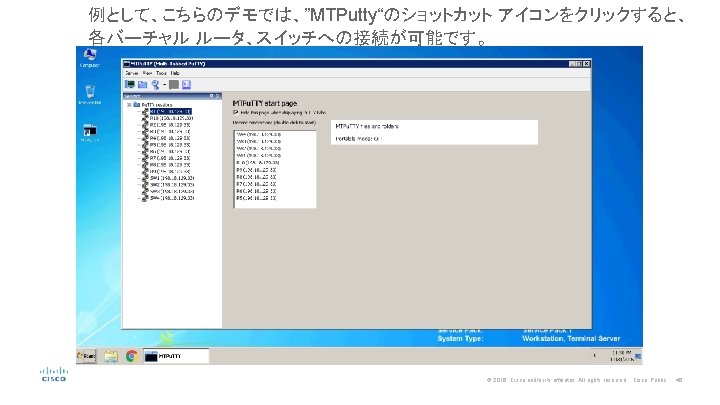Click the blue window icon in toolbar

[186, 84]
